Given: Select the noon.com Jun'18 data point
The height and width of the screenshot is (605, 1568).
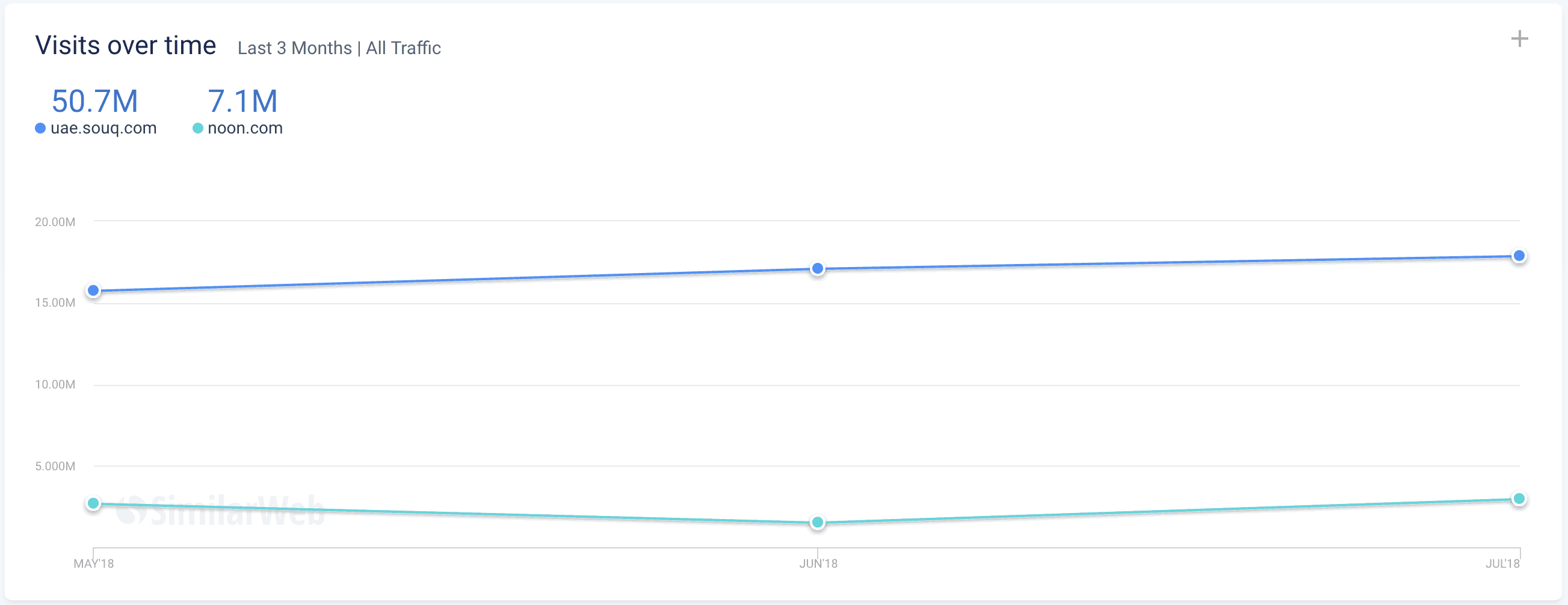Looking at the screenshot, I should 818,522.
